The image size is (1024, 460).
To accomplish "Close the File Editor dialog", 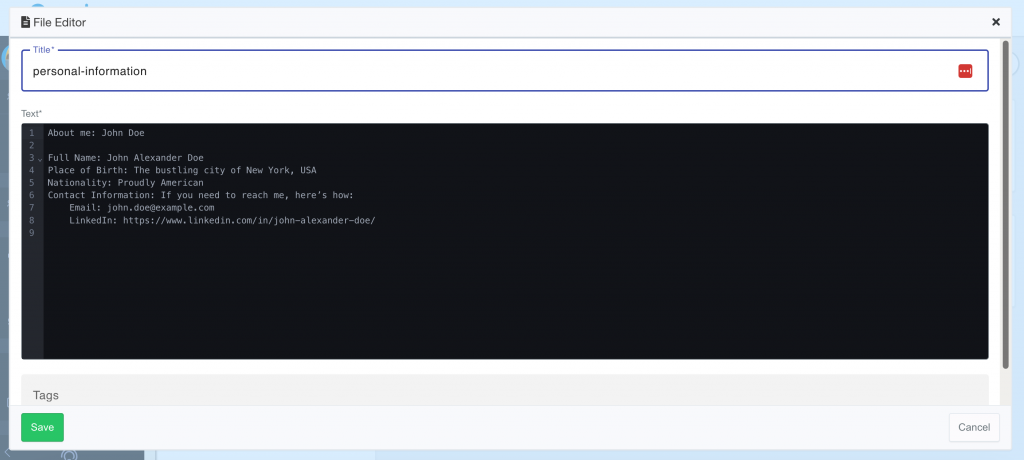I will (x=995, y=21).
